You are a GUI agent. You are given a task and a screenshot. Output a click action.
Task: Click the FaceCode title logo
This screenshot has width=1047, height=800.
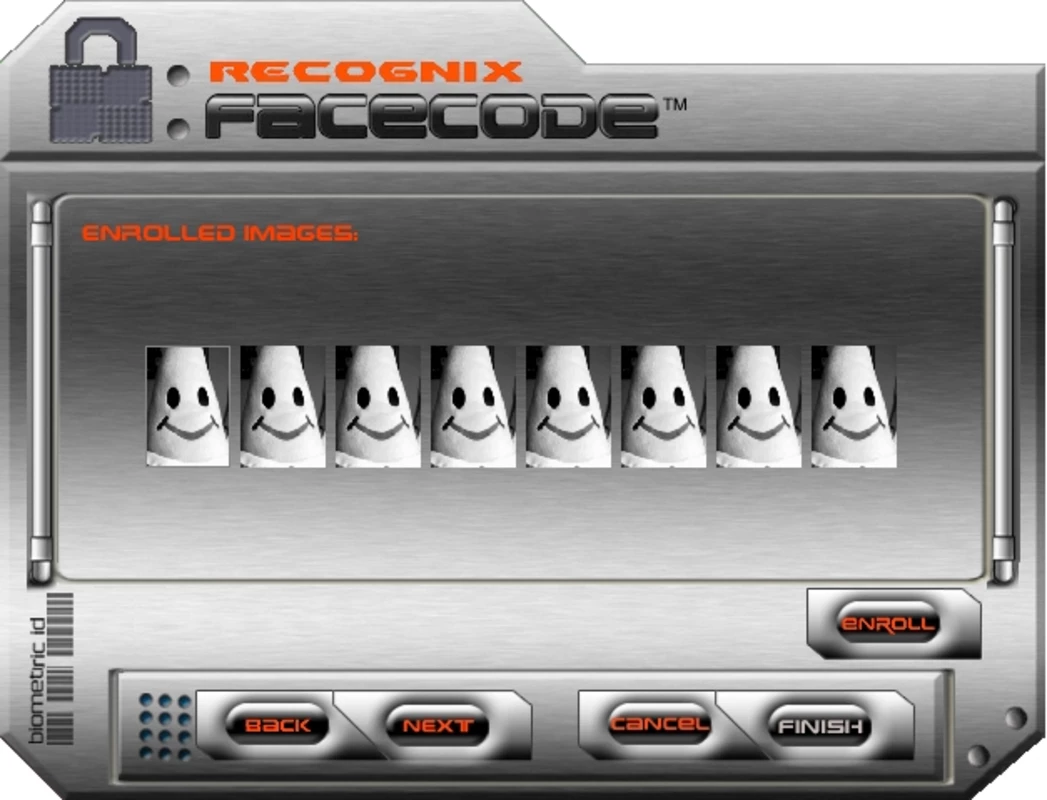pyautogui.click(x=433, y=116)
